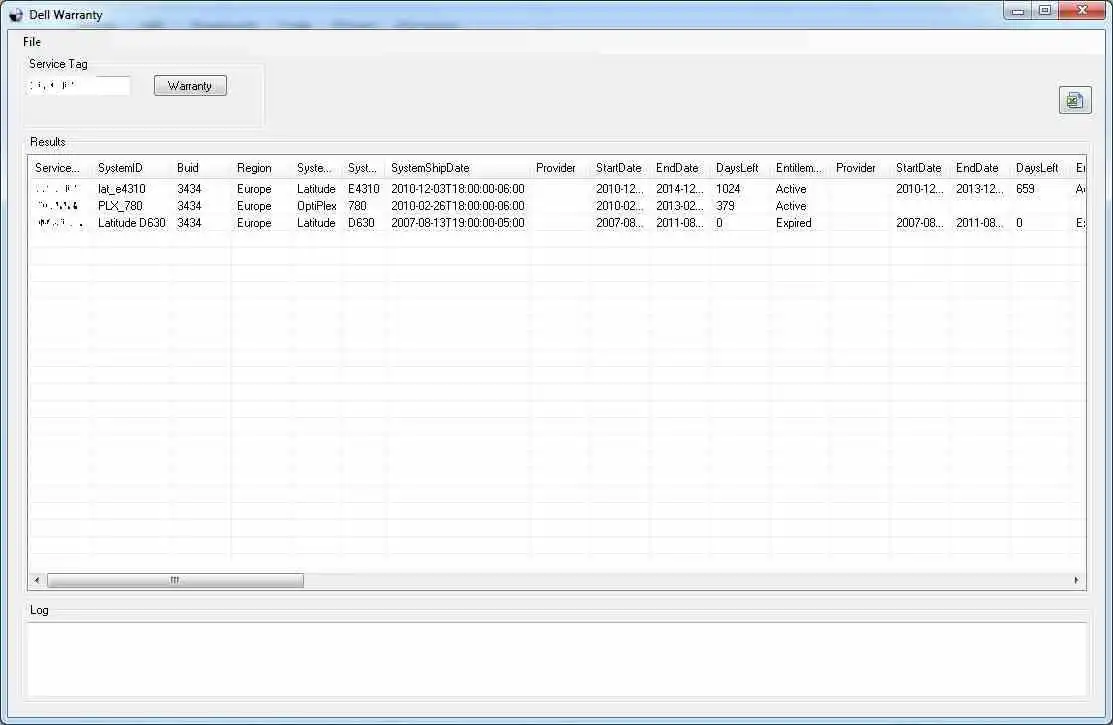Click the second EndDate column header

pyautogui.click(x=980, y=168)
